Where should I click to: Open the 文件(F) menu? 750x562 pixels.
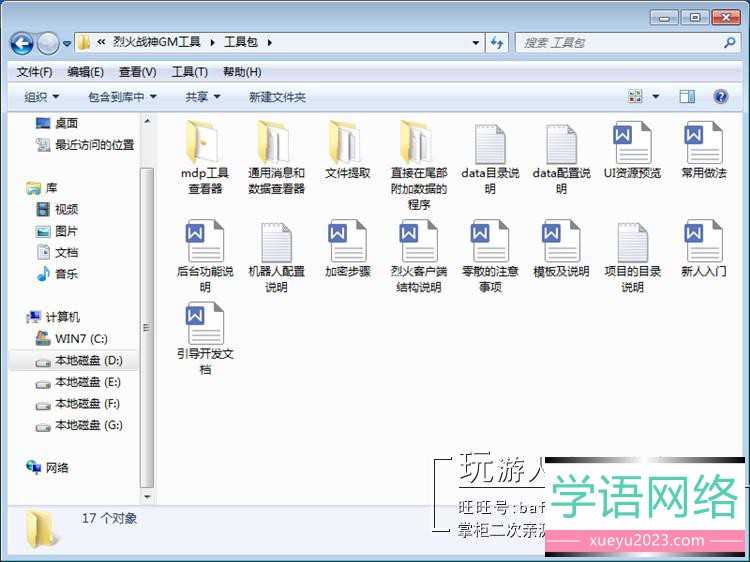click(35, 72)
